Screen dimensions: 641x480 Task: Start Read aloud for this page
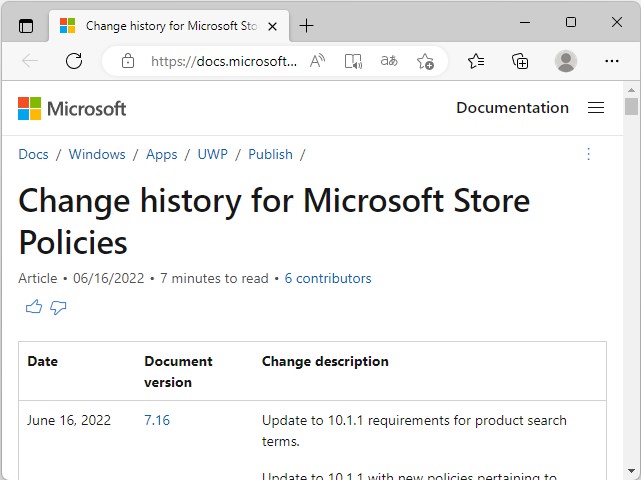click(317, 61)
